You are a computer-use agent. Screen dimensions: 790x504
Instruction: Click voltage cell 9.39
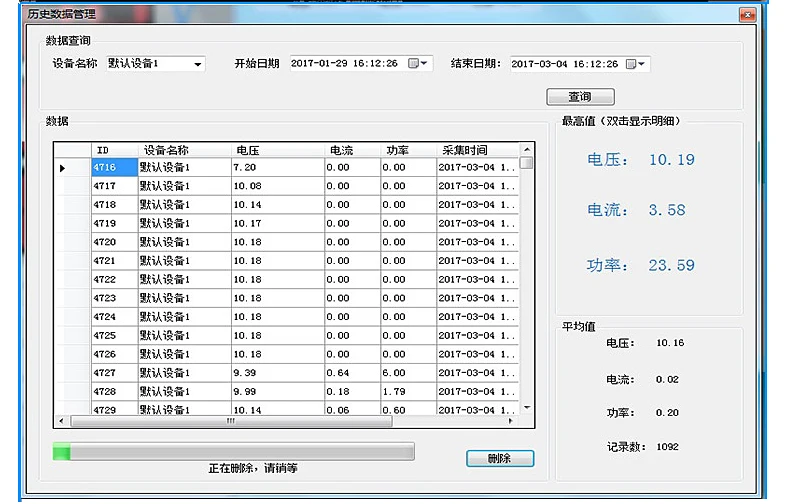tap(278, 372)
